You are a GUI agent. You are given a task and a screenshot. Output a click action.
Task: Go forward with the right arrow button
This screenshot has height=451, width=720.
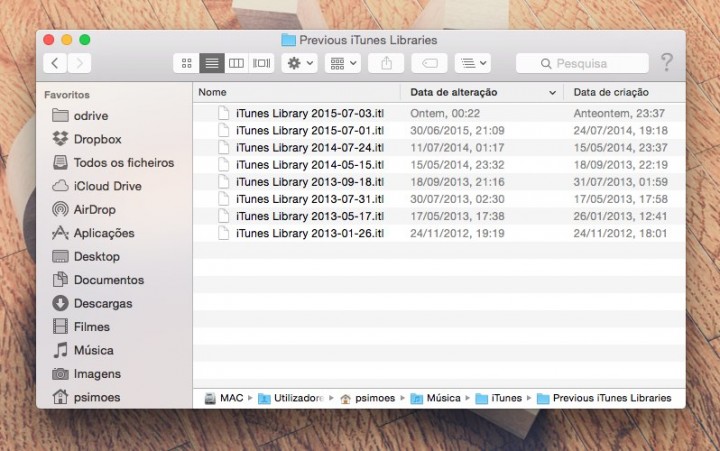[x=79, y=63]
